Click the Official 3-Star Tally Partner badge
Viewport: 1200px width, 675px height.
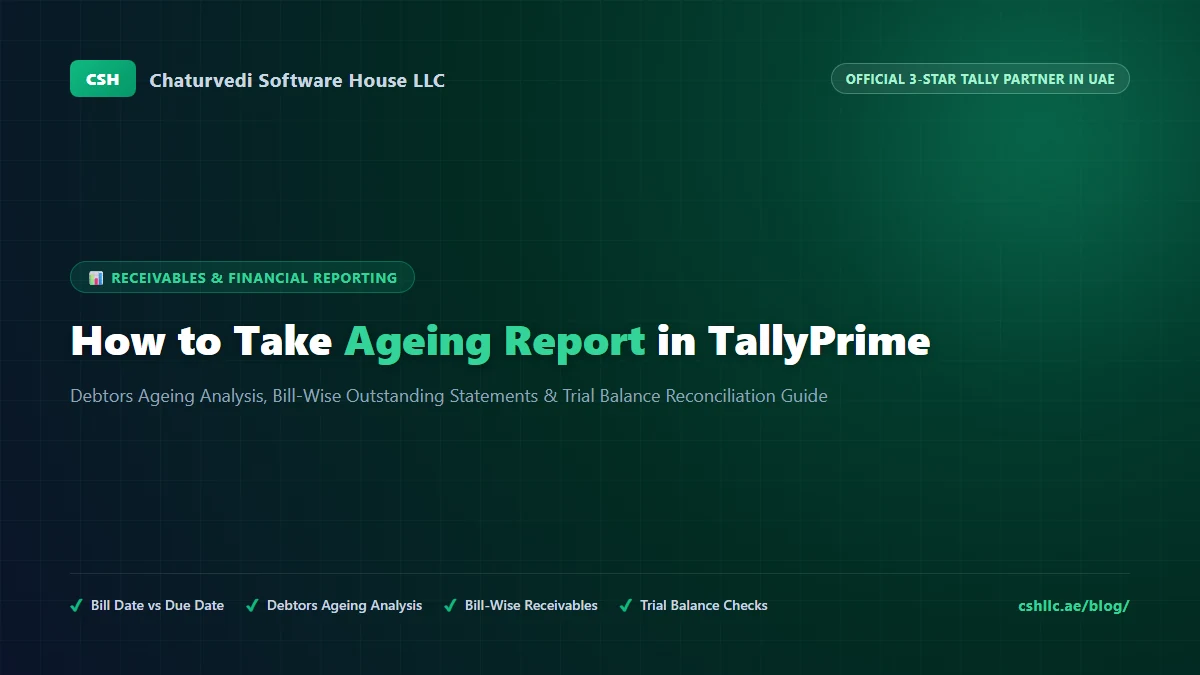click(x=980, y=79)
